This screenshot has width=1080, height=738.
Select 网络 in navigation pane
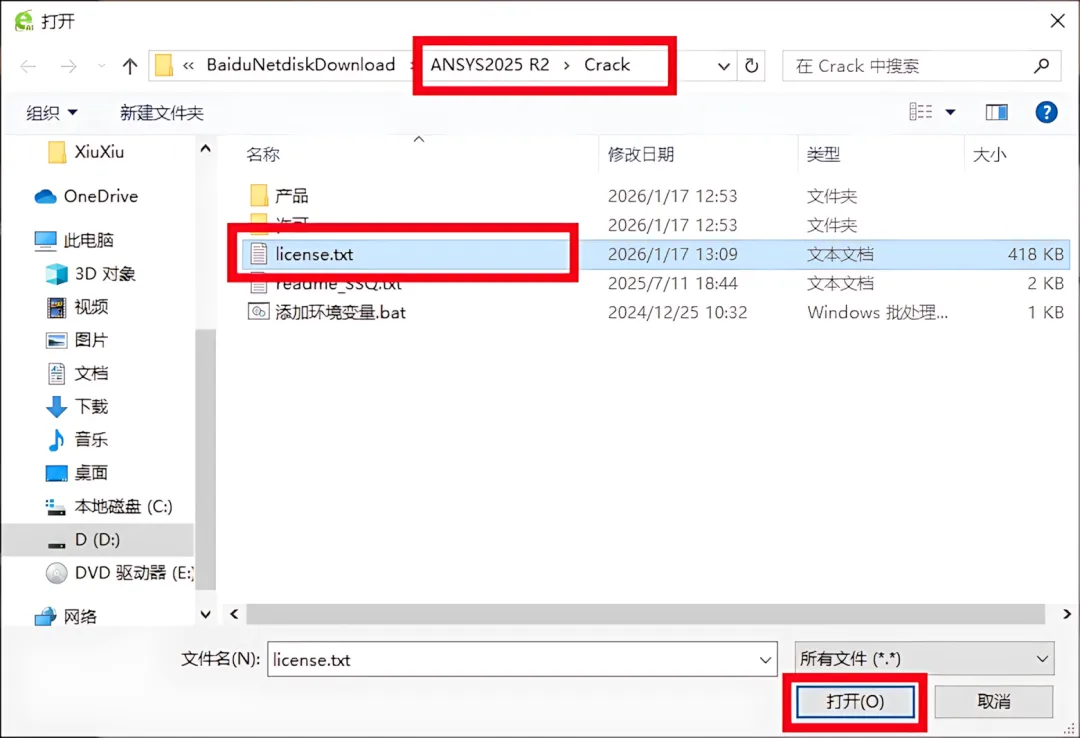coord(66,616)
